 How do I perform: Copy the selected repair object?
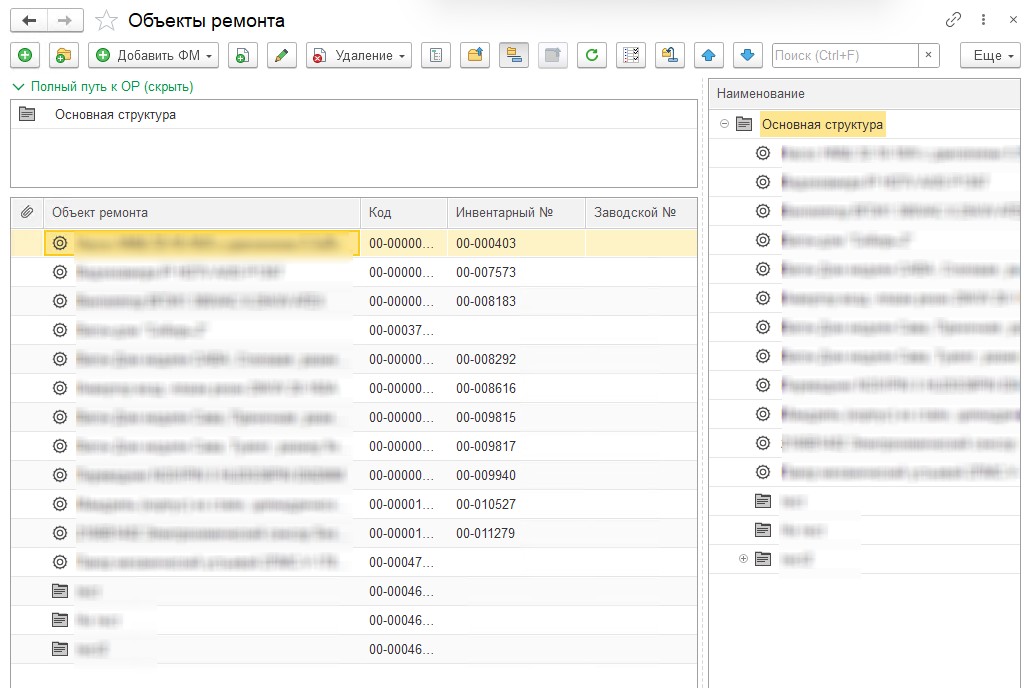coord(242,55)
